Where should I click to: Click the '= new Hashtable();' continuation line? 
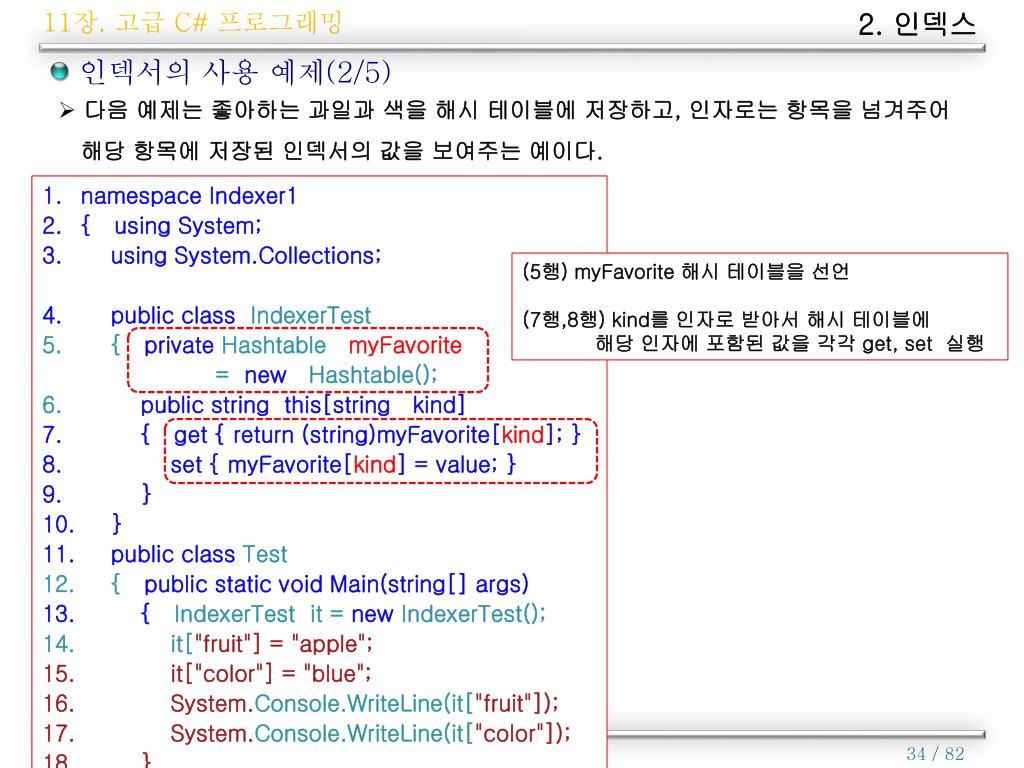[x=326, y=375]
